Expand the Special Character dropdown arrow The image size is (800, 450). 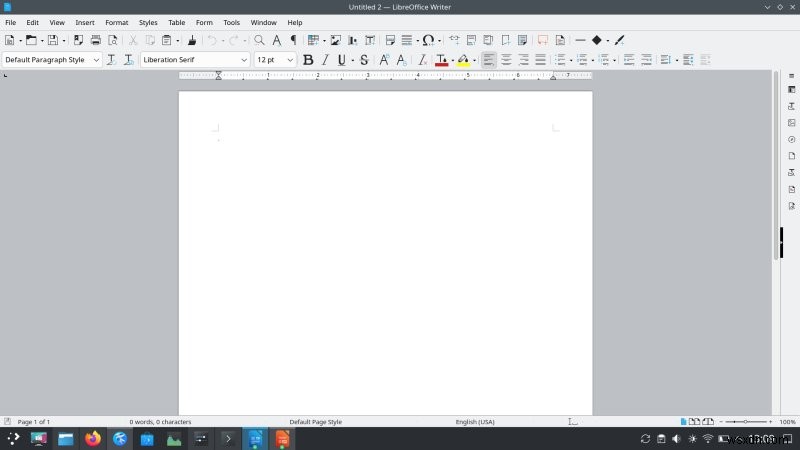pyautogui.click(x=439, y=41)
